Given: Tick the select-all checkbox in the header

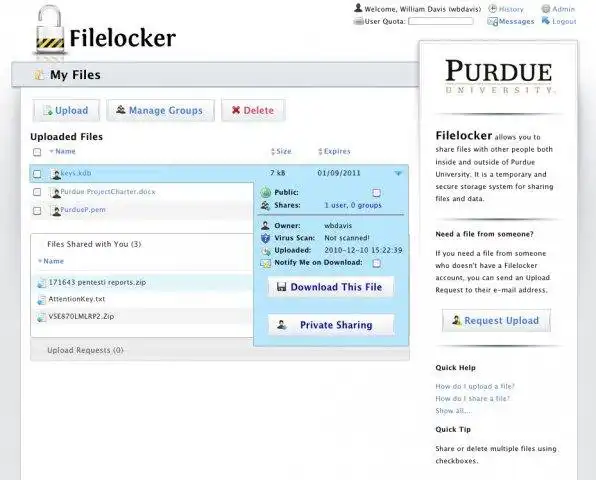Looking at the screenshot, I should point(37,152).
